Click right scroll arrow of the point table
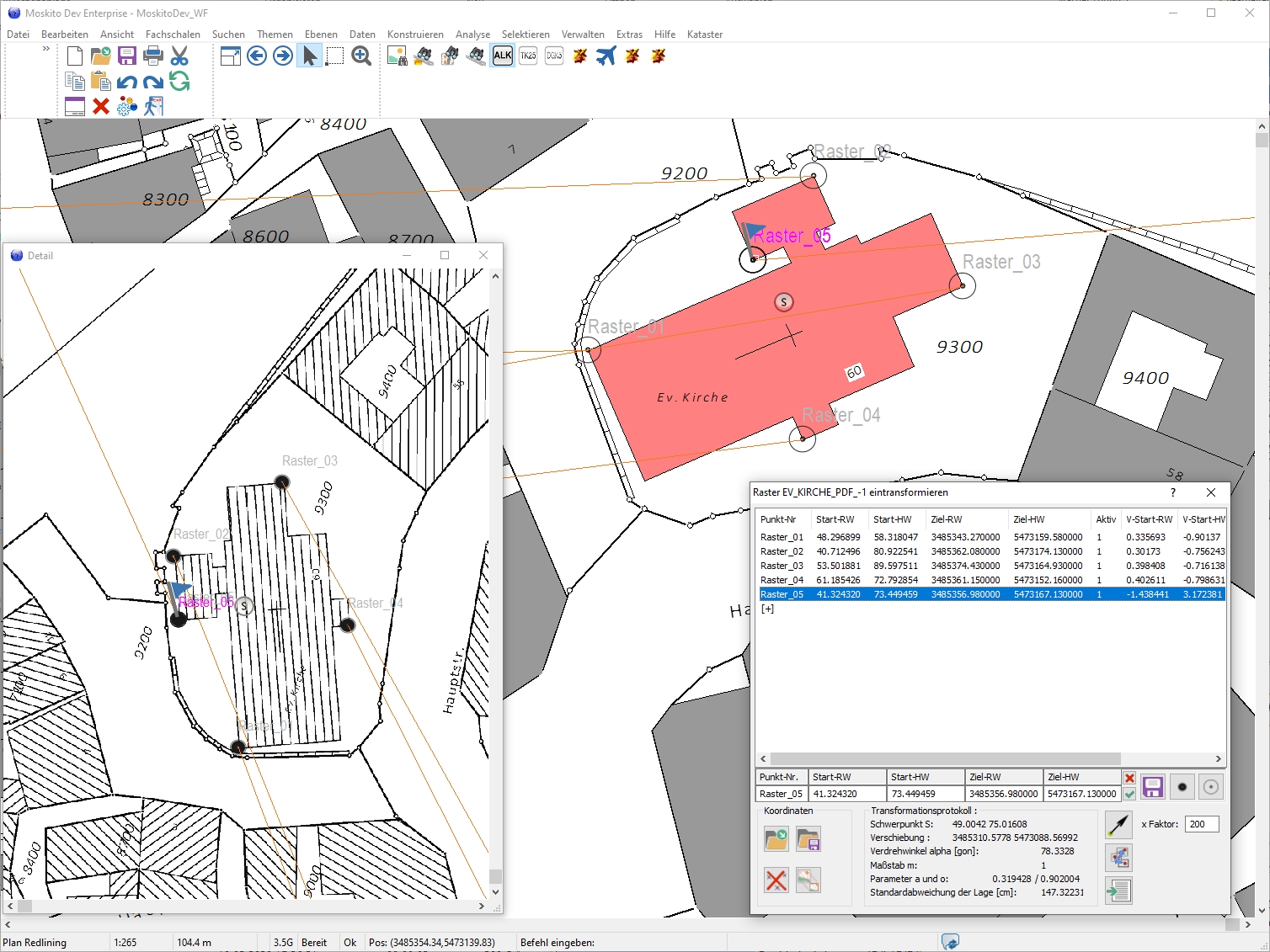1270x952 pixels. 1218,758
